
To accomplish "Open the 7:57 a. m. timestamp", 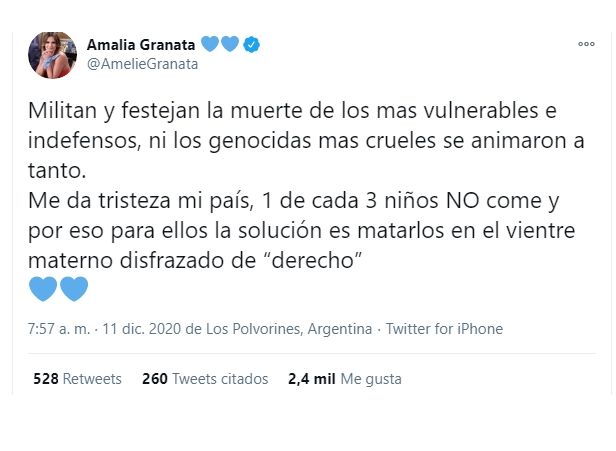I will 58,329.
